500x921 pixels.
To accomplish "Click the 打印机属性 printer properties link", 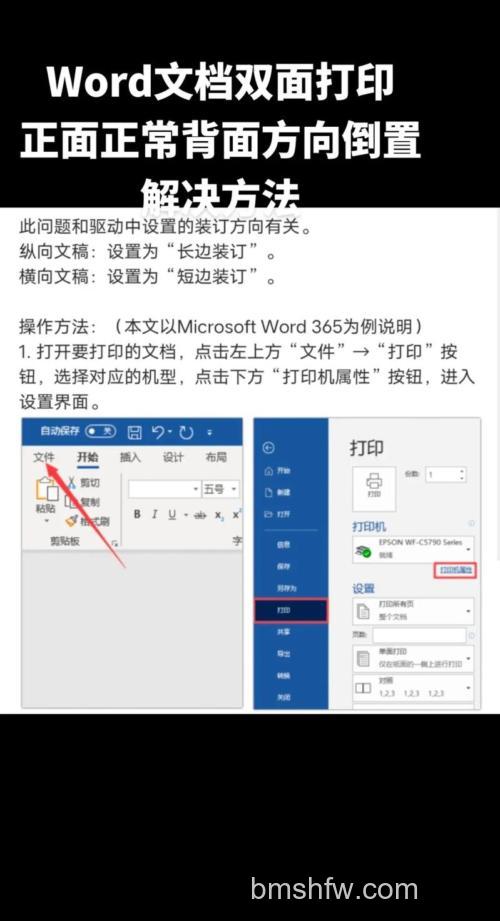I will (x=455, y=570).
